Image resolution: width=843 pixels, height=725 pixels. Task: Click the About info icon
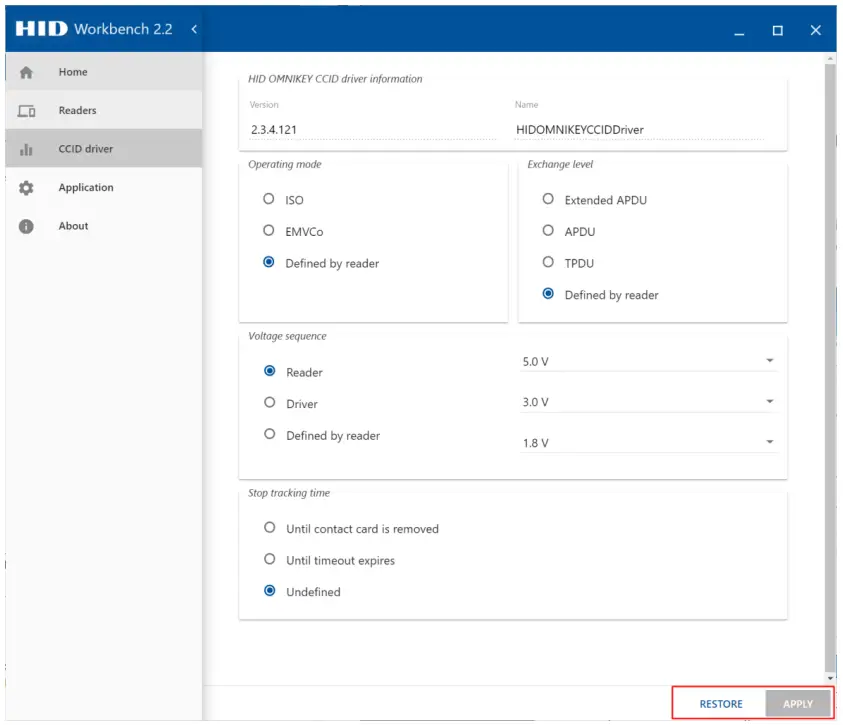pyautogui.click(x=27, y=227)
